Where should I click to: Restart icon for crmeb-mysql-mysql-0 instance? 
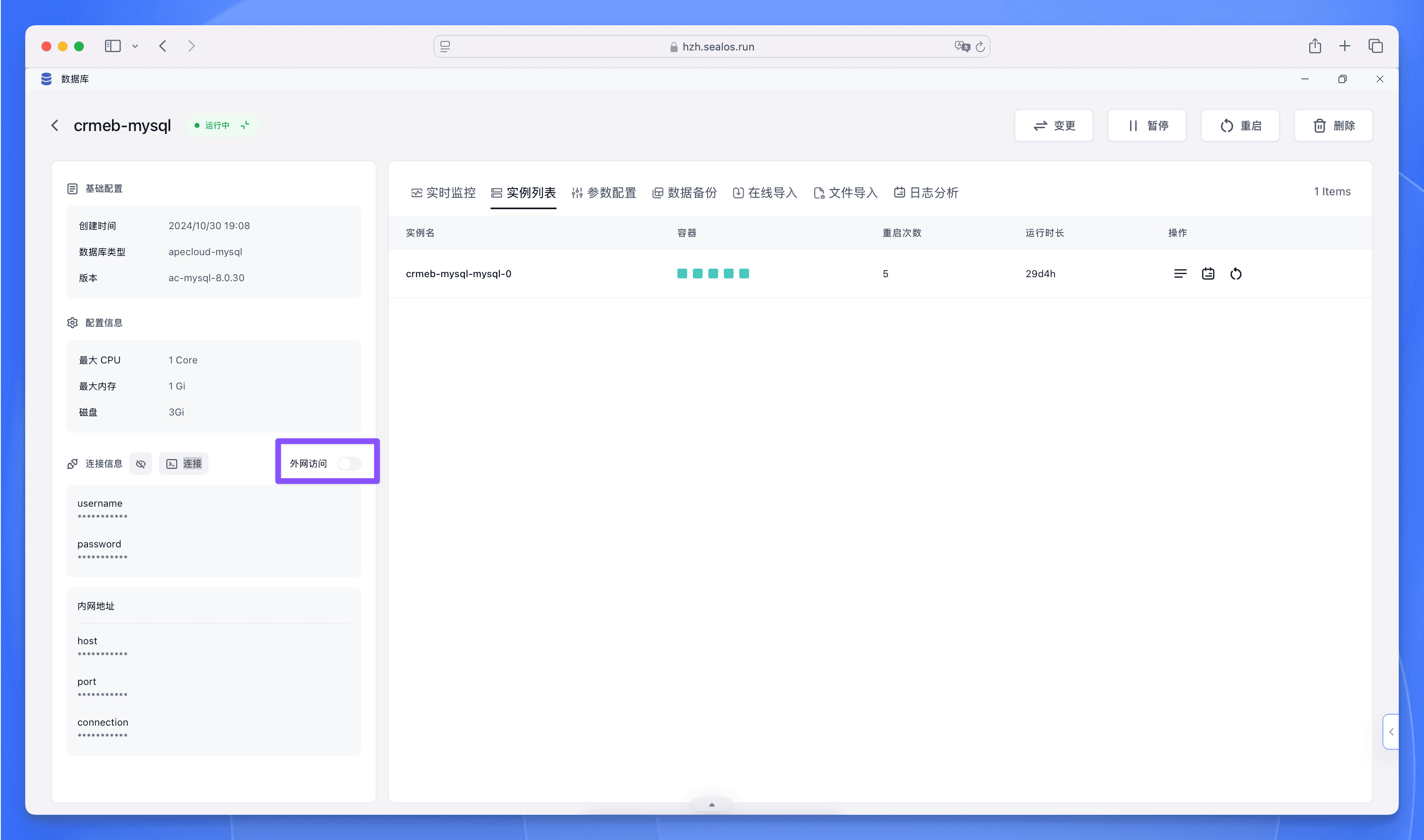pyautogui.click(x=1236, y=274)
